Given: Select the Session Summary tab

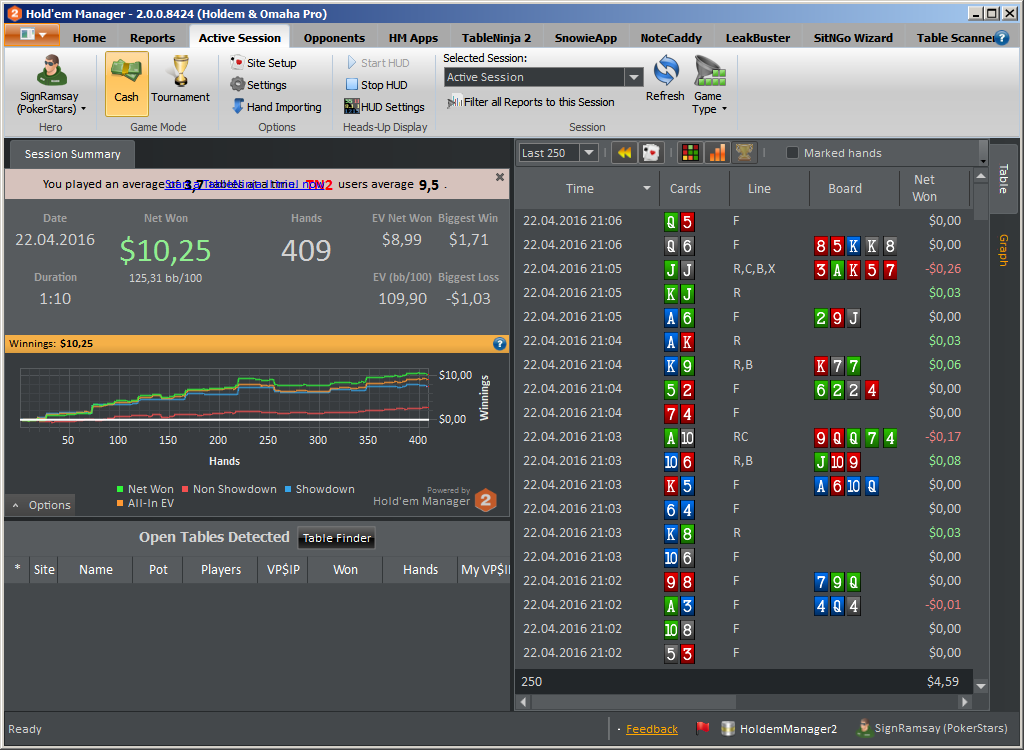Looking at the screenshot, I should (x=72, y=154).
